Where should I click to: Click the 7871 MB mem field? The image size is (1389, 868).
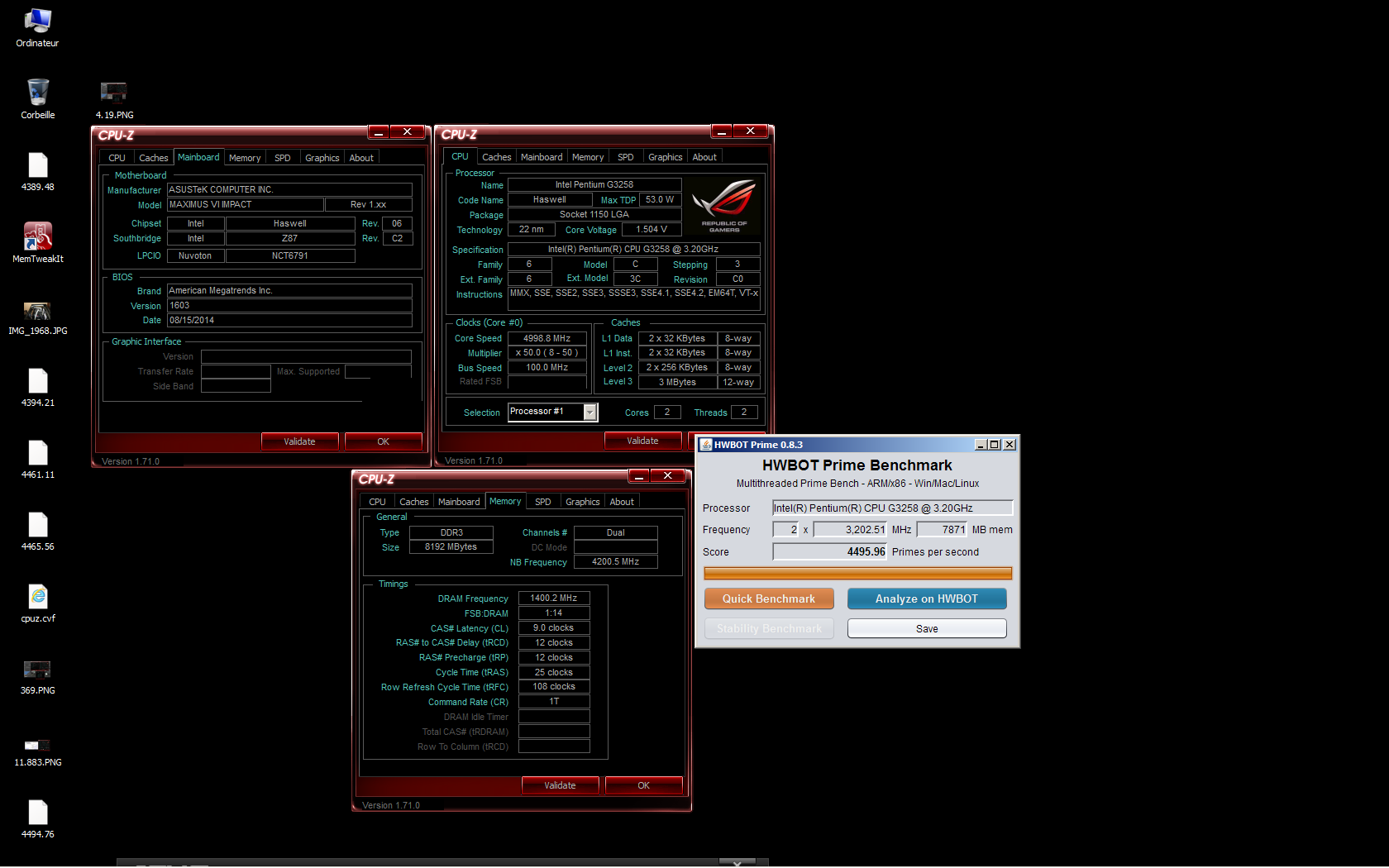tap(943, 529)
